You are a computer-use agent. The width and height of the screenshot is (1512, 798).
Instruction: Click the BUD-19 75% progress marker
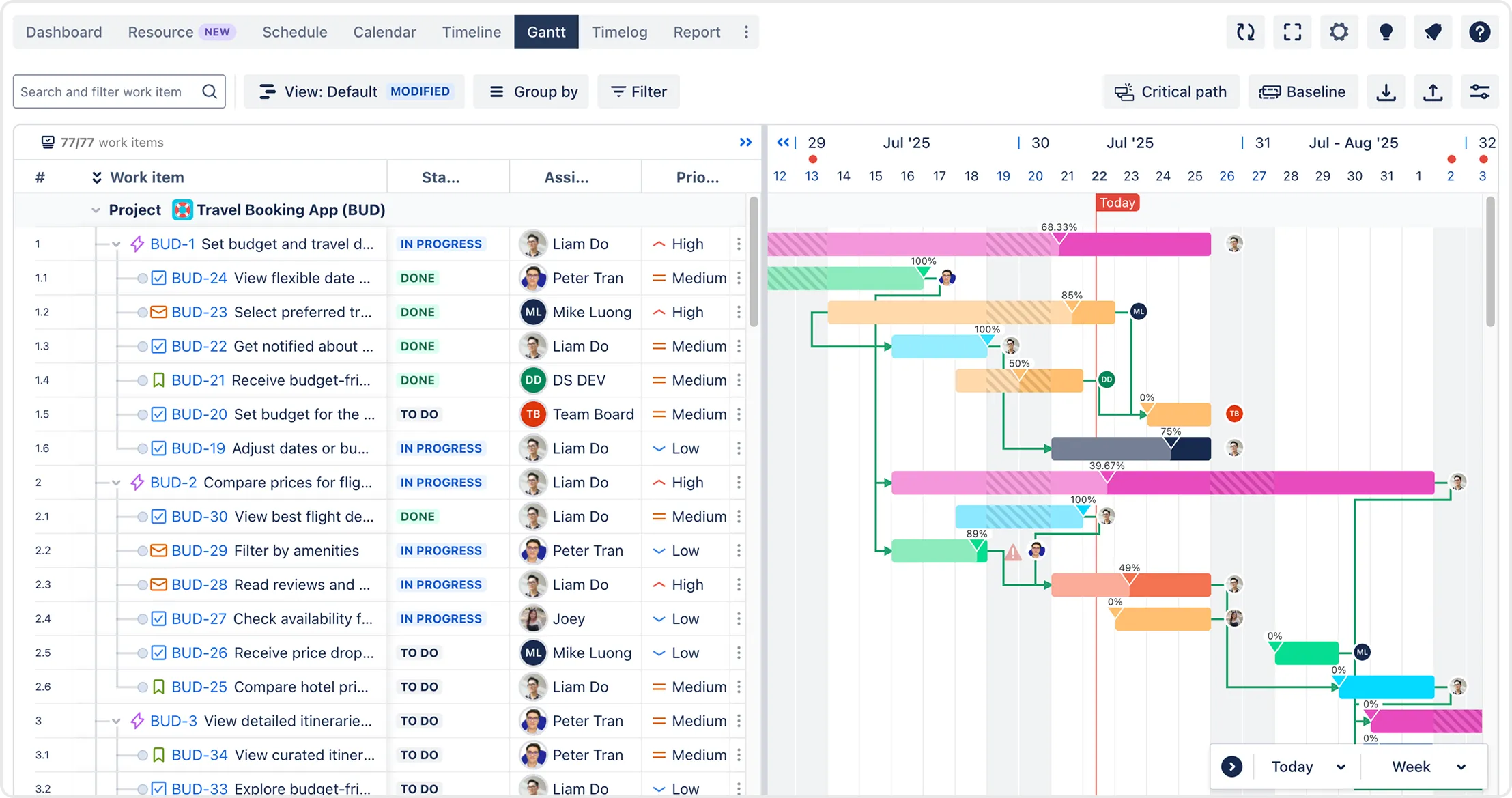coord(1171,442)
